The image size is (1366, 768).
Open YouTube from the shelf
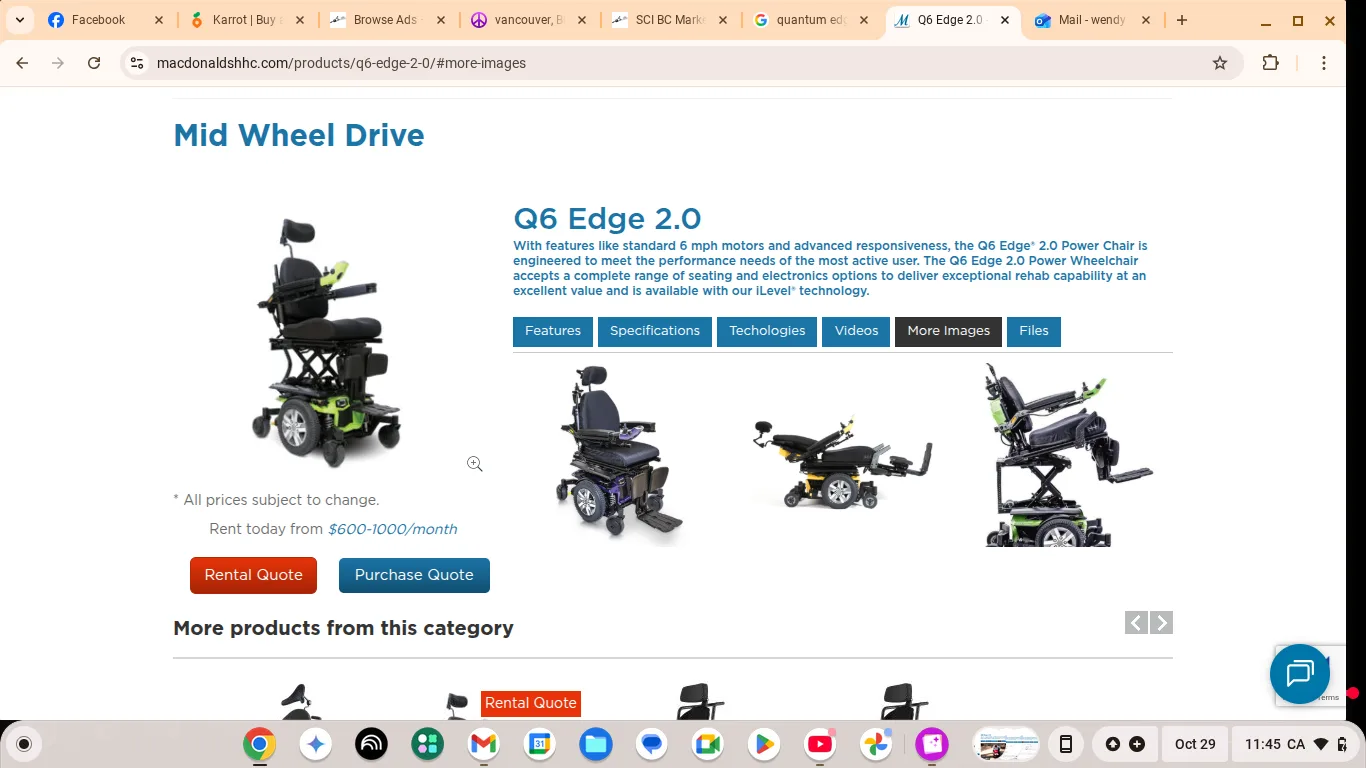coord(819,744)
